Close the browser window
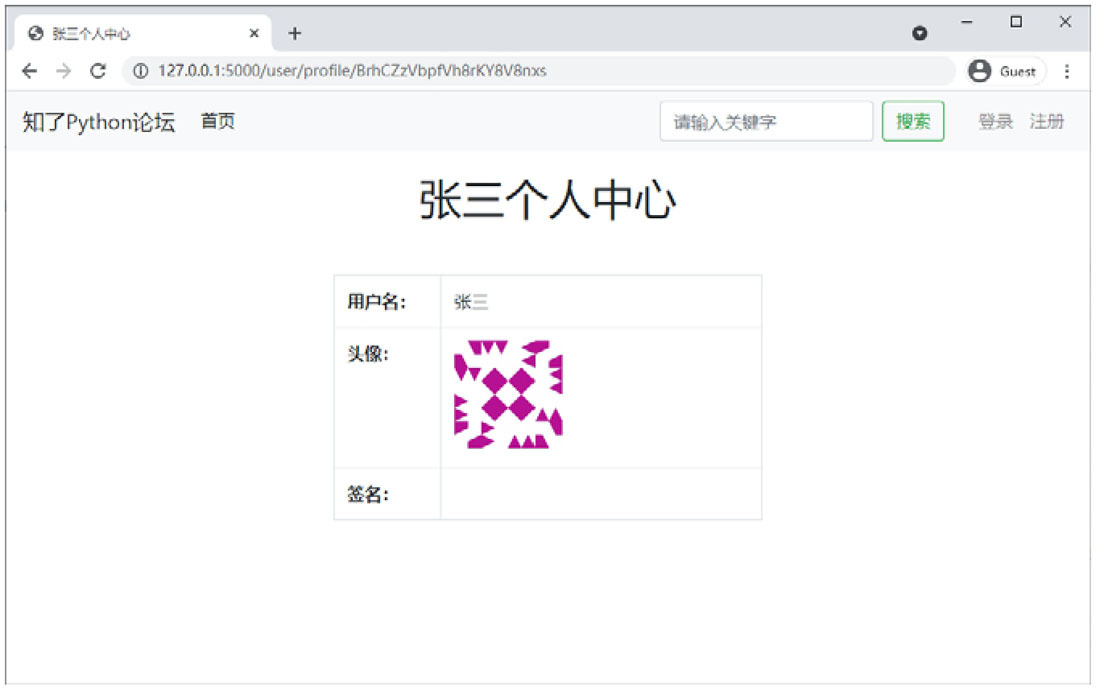The width and height of the screenshot is (1100, 691). click(1065, 22)
